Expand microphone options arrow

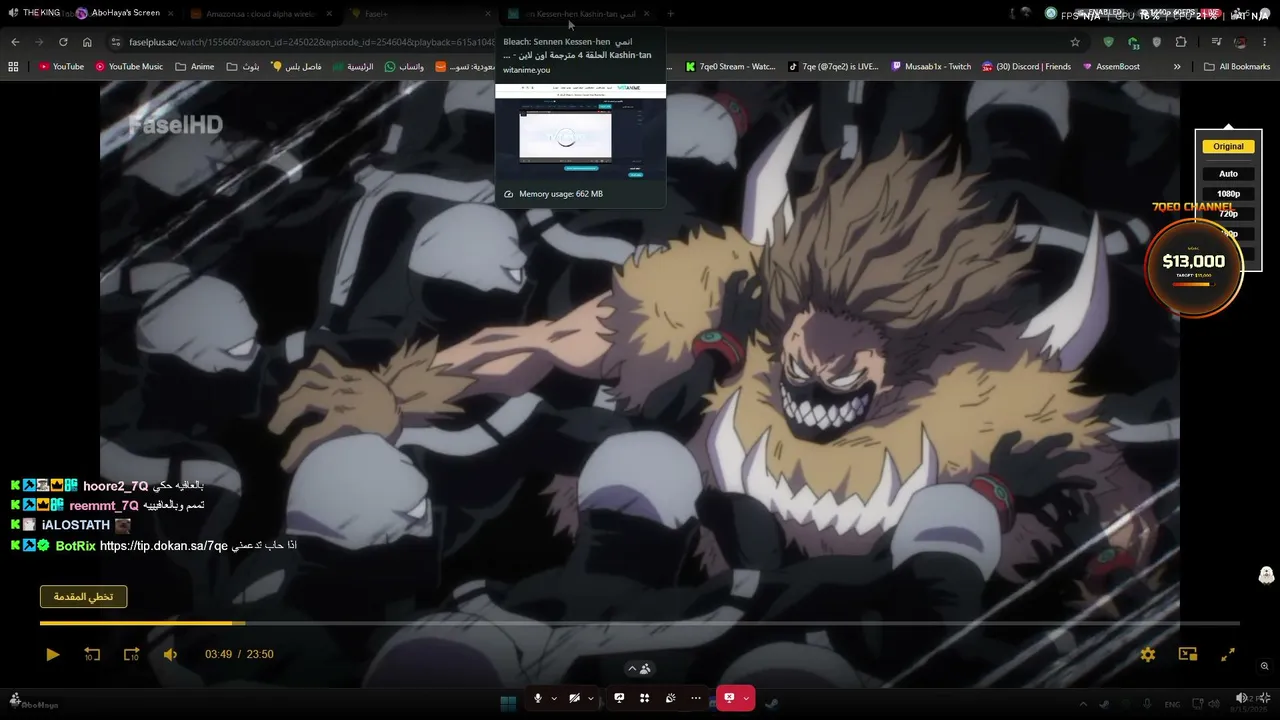click(554, 698)
